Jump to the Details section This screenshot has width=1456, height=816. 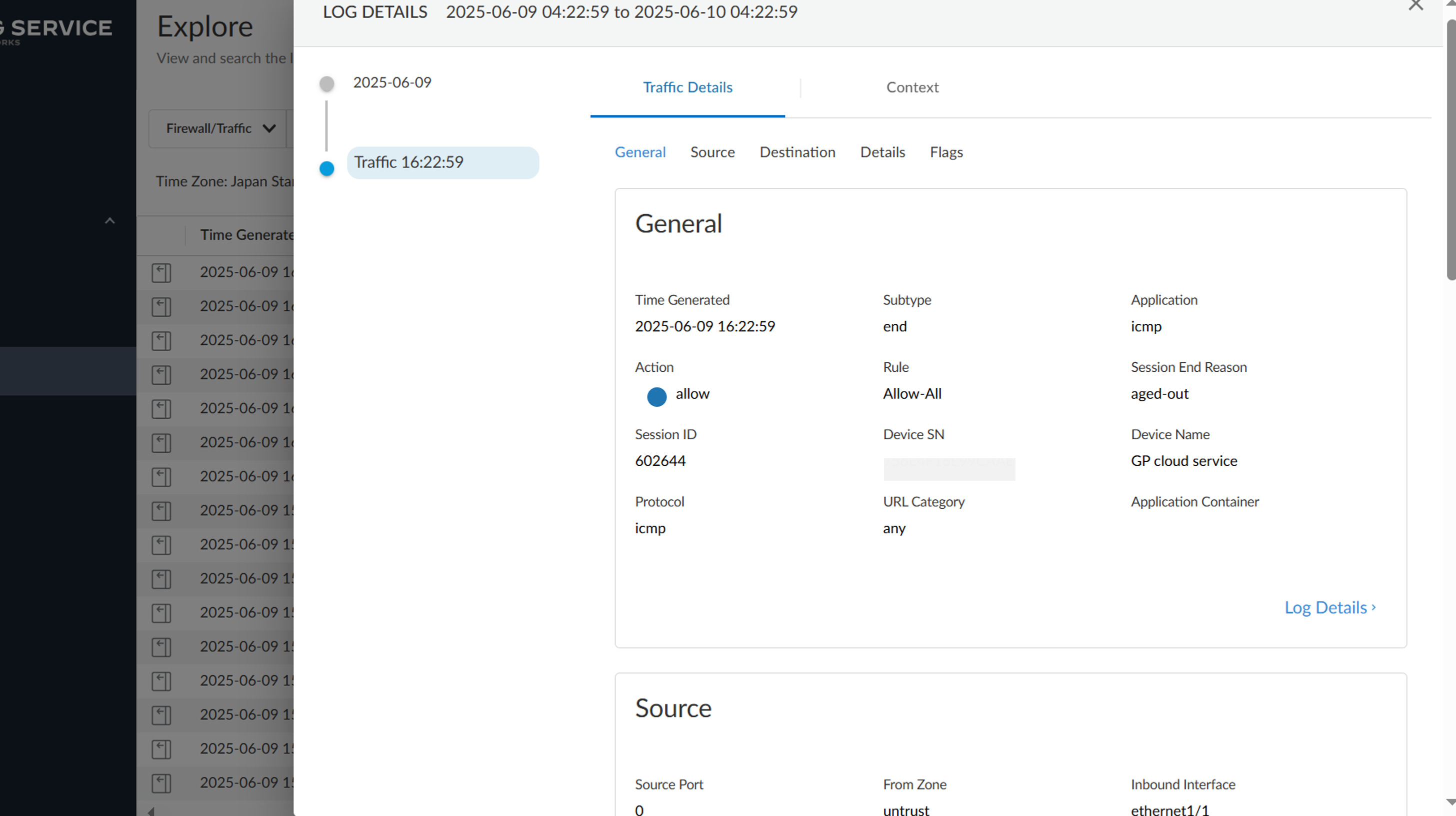click(882, 152)
